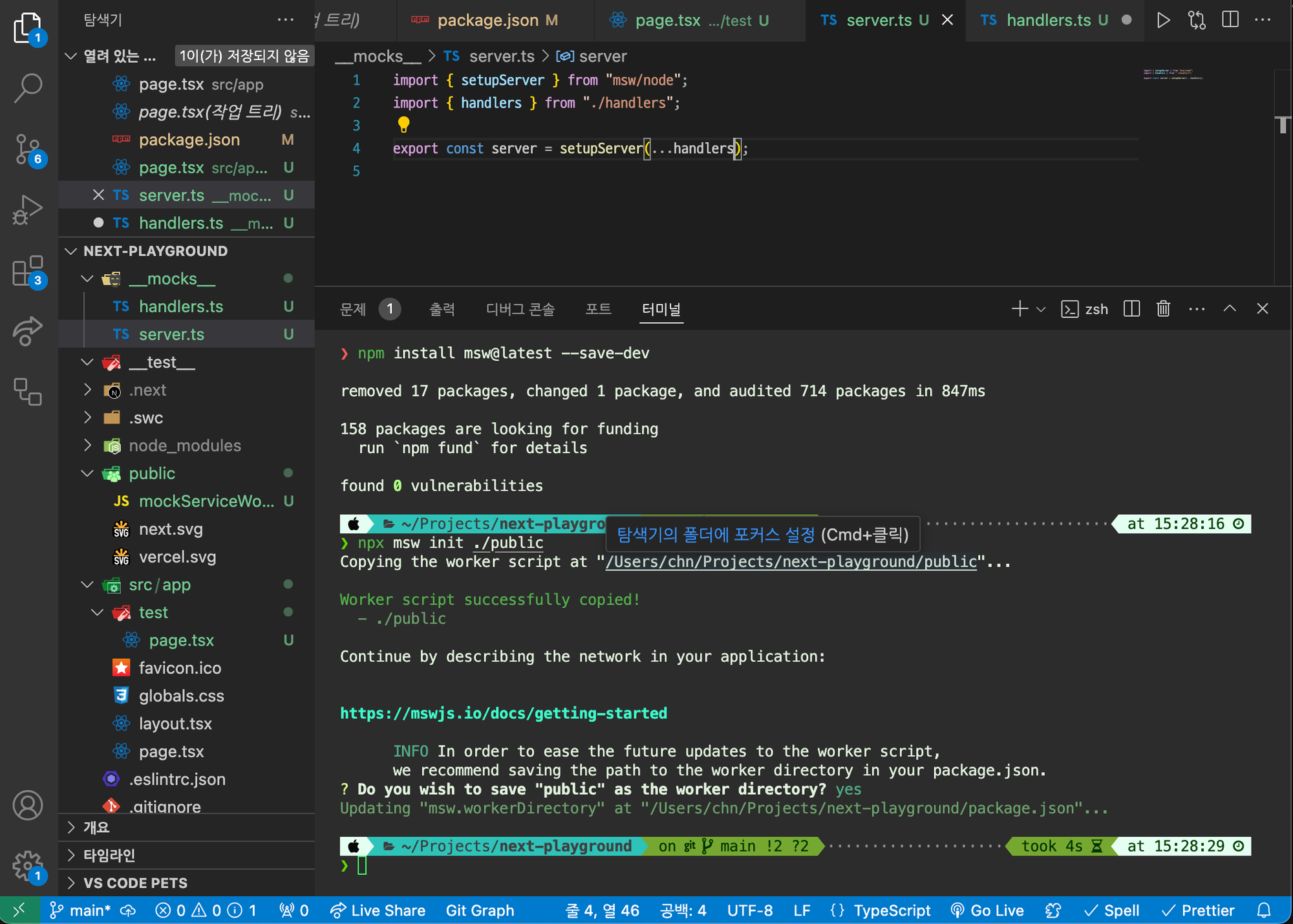Open Extensions view with badge 3
The width and height of the screenshot is (1293, 924).
(x=28, y=270)
